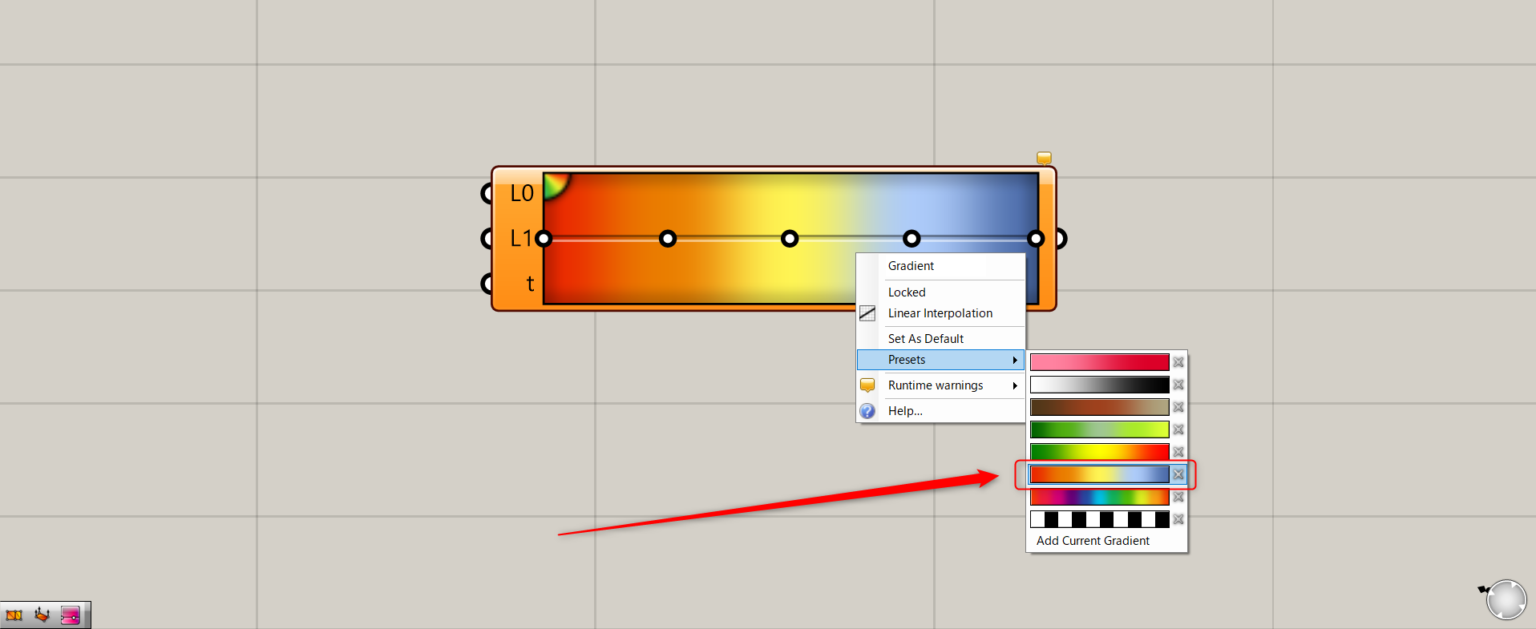Click the middle point-surface icon in the bottom toolbar
This screenshot has width=1536, height=629.
tap(42, 615)
